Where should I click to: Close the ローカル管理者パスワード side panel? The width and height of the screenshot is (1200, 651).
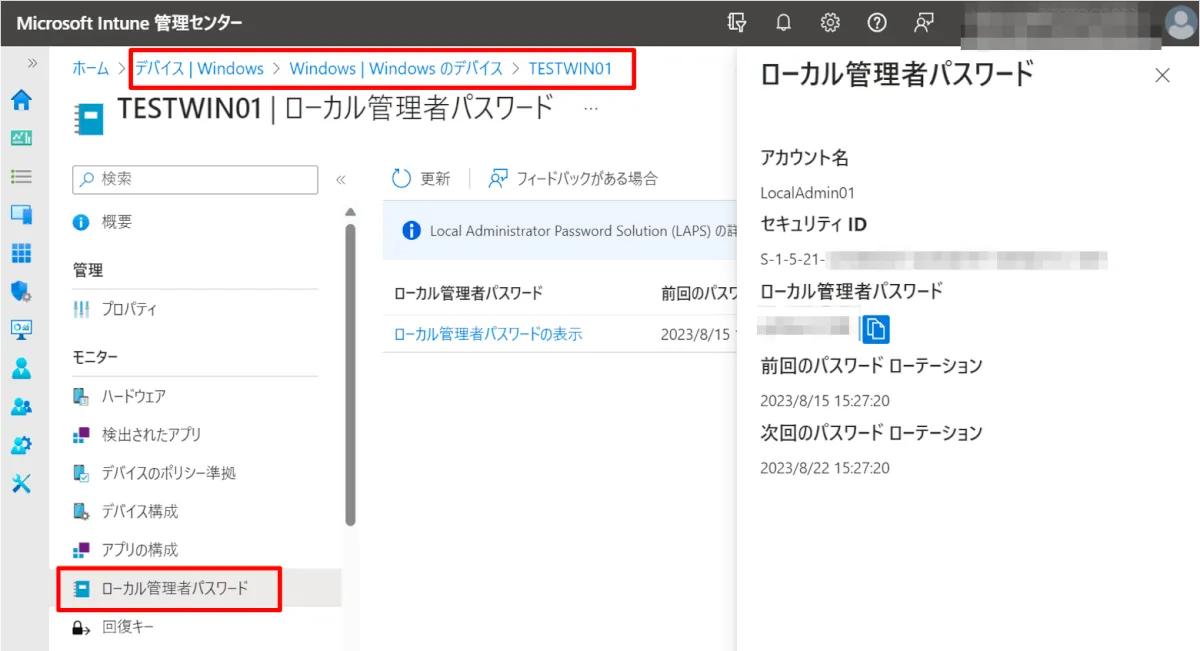(1162, 75)
